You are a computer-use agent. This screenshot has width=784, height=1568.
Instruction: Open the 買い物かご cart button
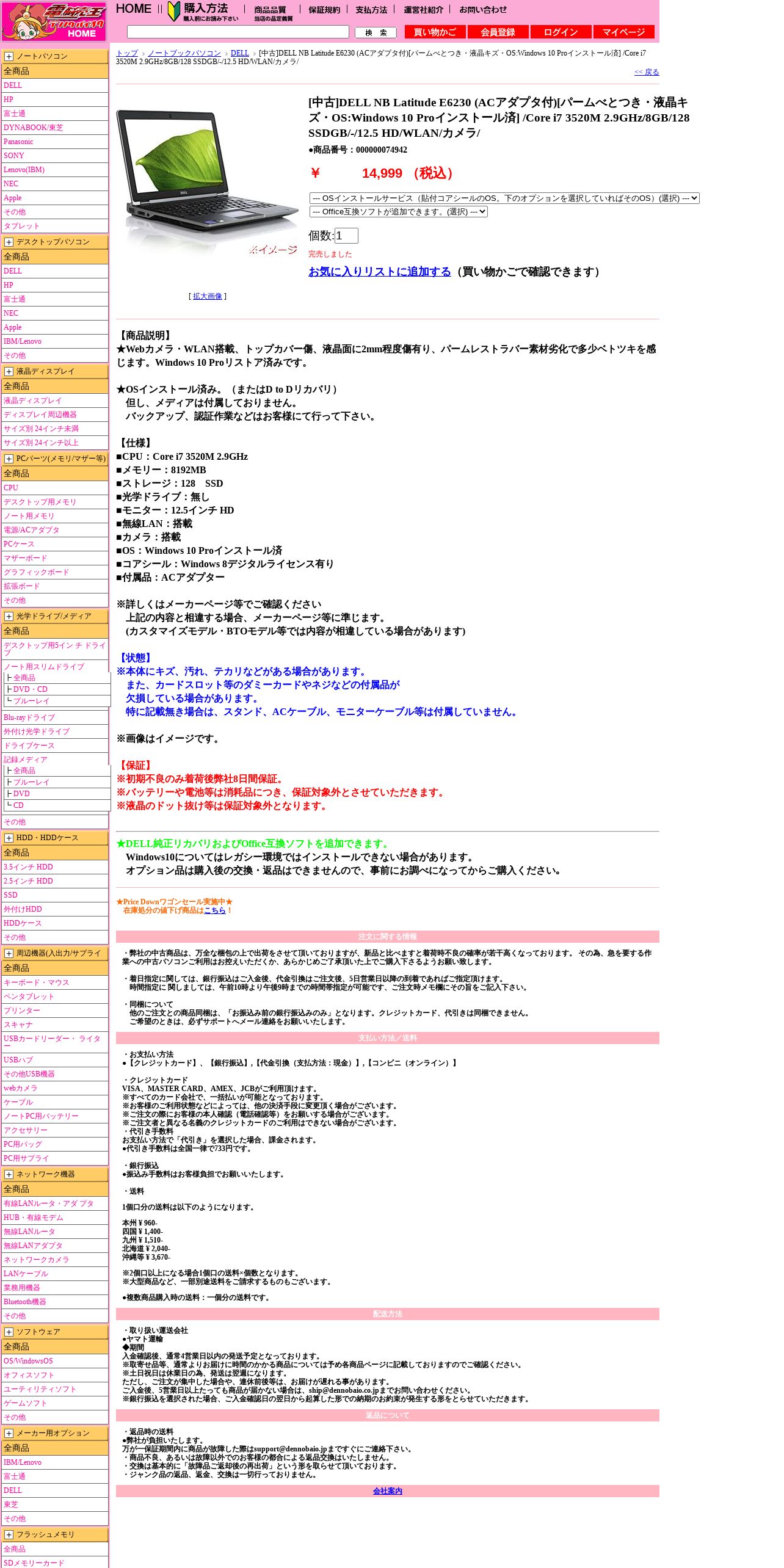click(435, 32)
